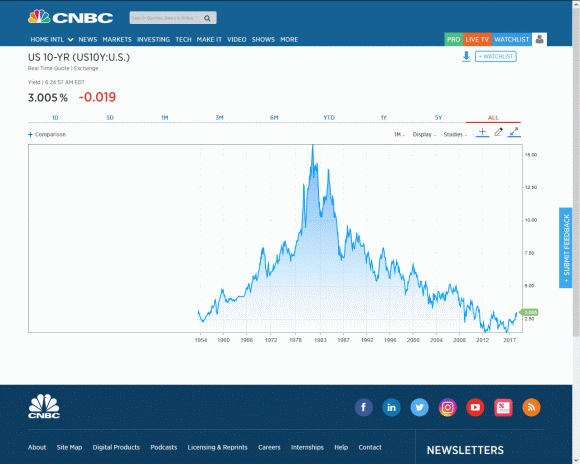Screen dimensions: 580x464
Task: Open the Digital Products footer link
Action: [x=116, y=447]
